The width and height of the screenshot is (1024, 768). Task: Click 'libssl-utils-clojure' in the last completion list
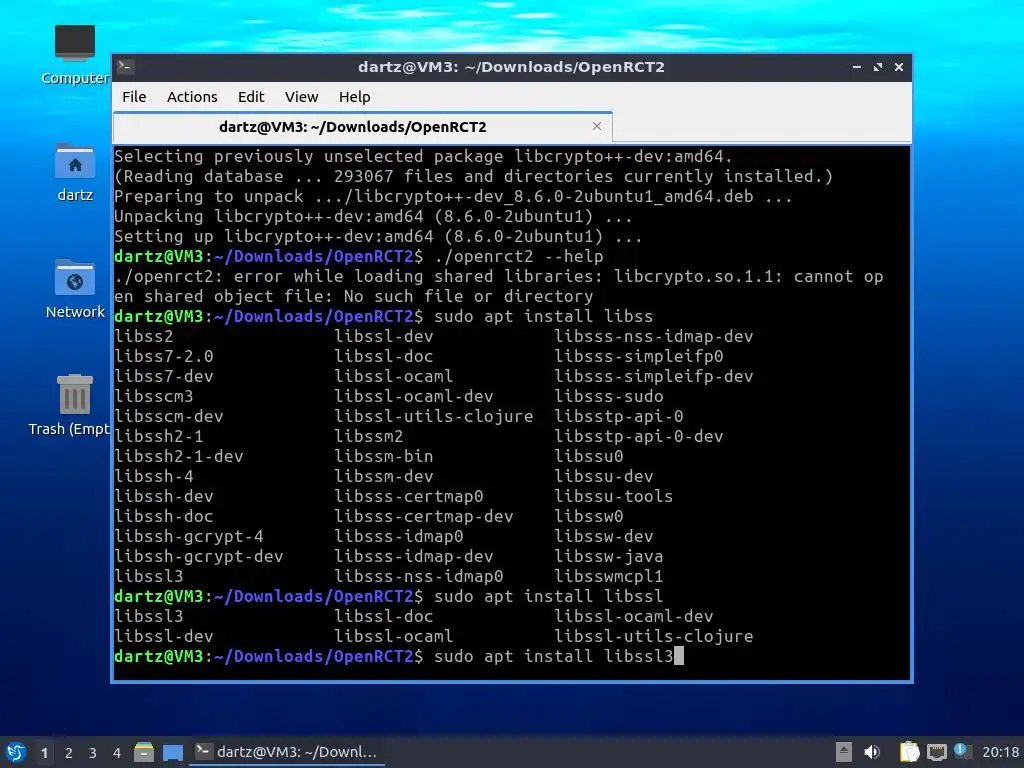click(654, 636)
